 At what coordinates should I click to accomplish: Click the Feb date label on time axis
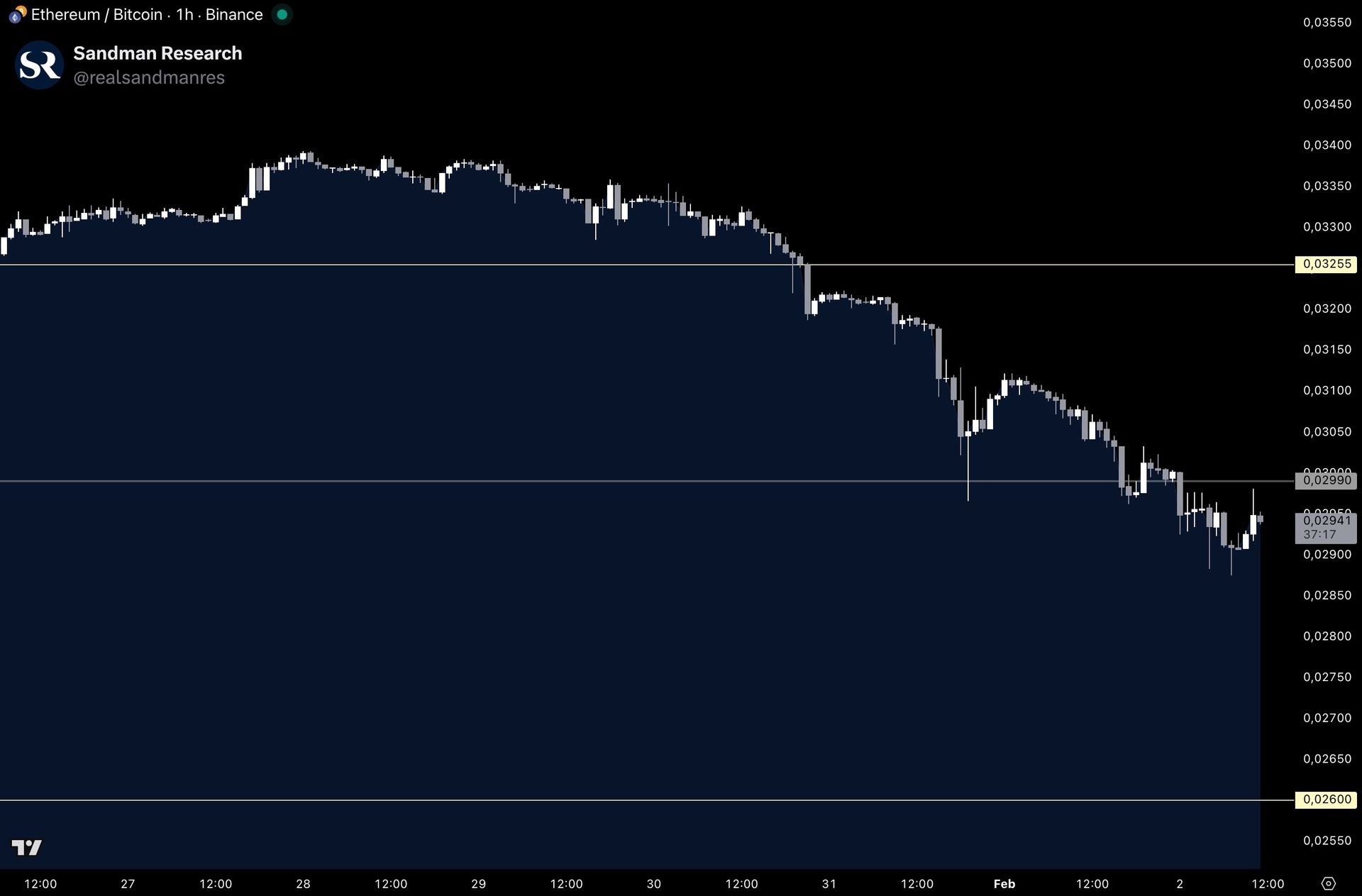pos(1004,884)
